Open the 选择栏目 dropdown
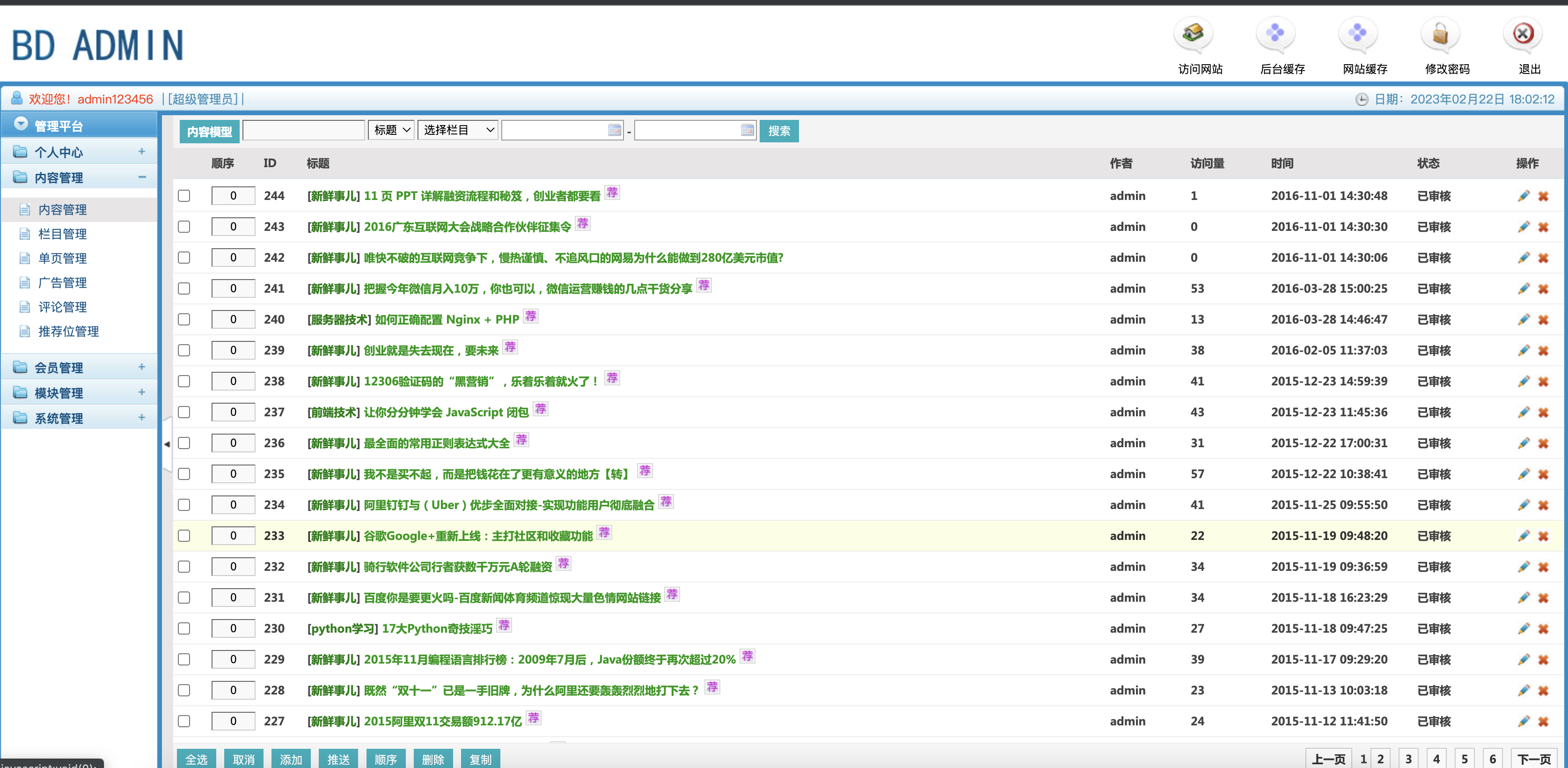The image size is (1568, 768). [x=458, y=130]
